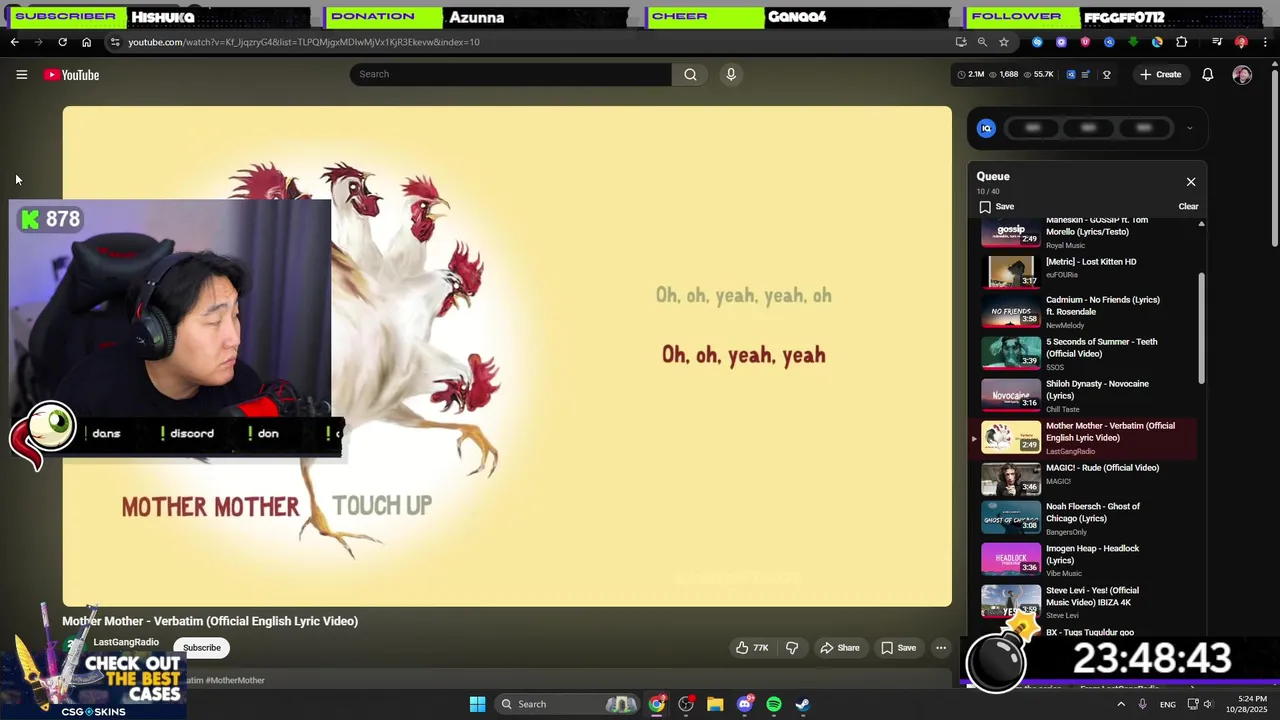Click the vidIQ trophy icon
1280x720 pixels.
1107,75
